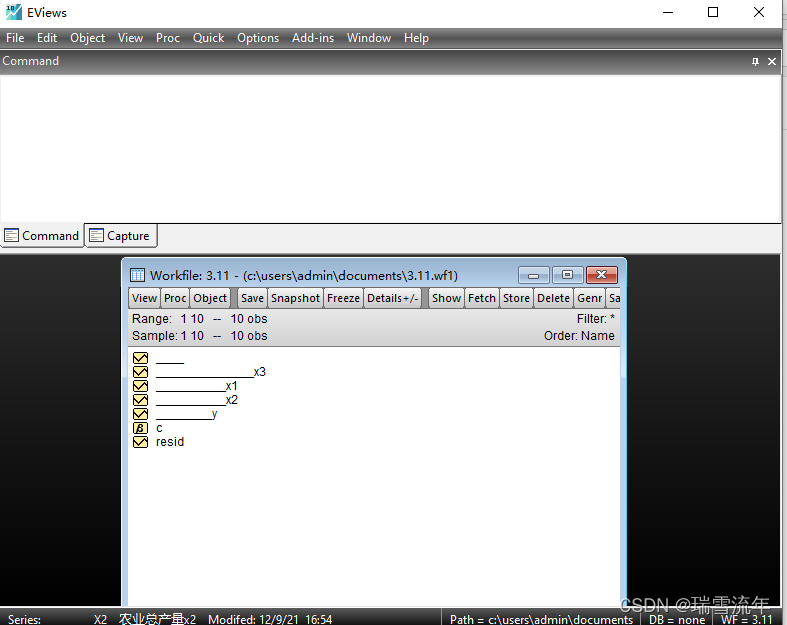Minimize the EViews main window
Viewport: 787px width, 625px height.
click(x=668, y=12)
